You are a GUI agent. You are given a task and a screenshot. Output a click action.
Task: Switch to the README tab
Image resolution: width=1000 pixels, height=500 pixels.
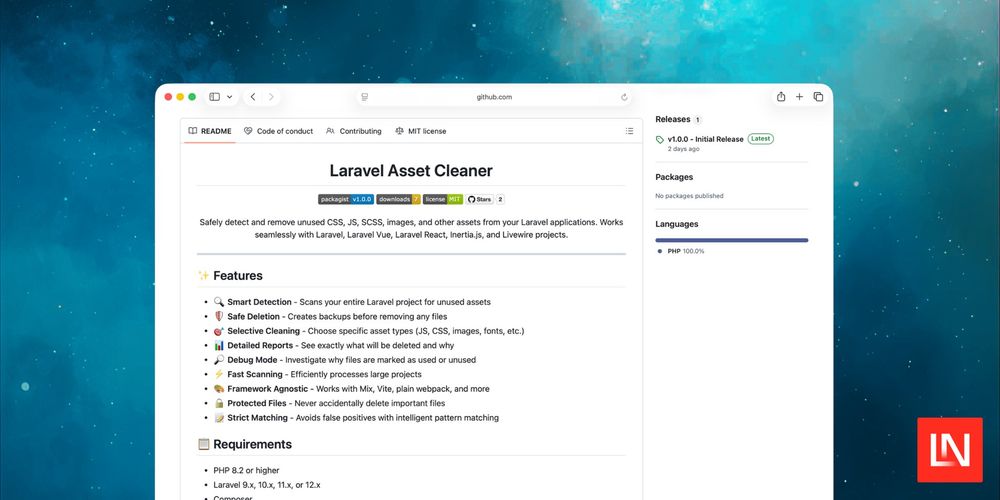(210, 131)
